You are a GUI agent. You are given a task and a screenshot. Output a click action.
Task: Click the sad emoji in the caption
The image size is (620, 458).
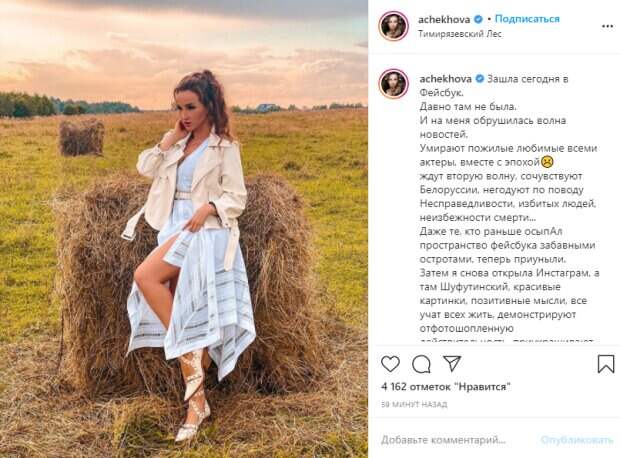tap(547, 162)
